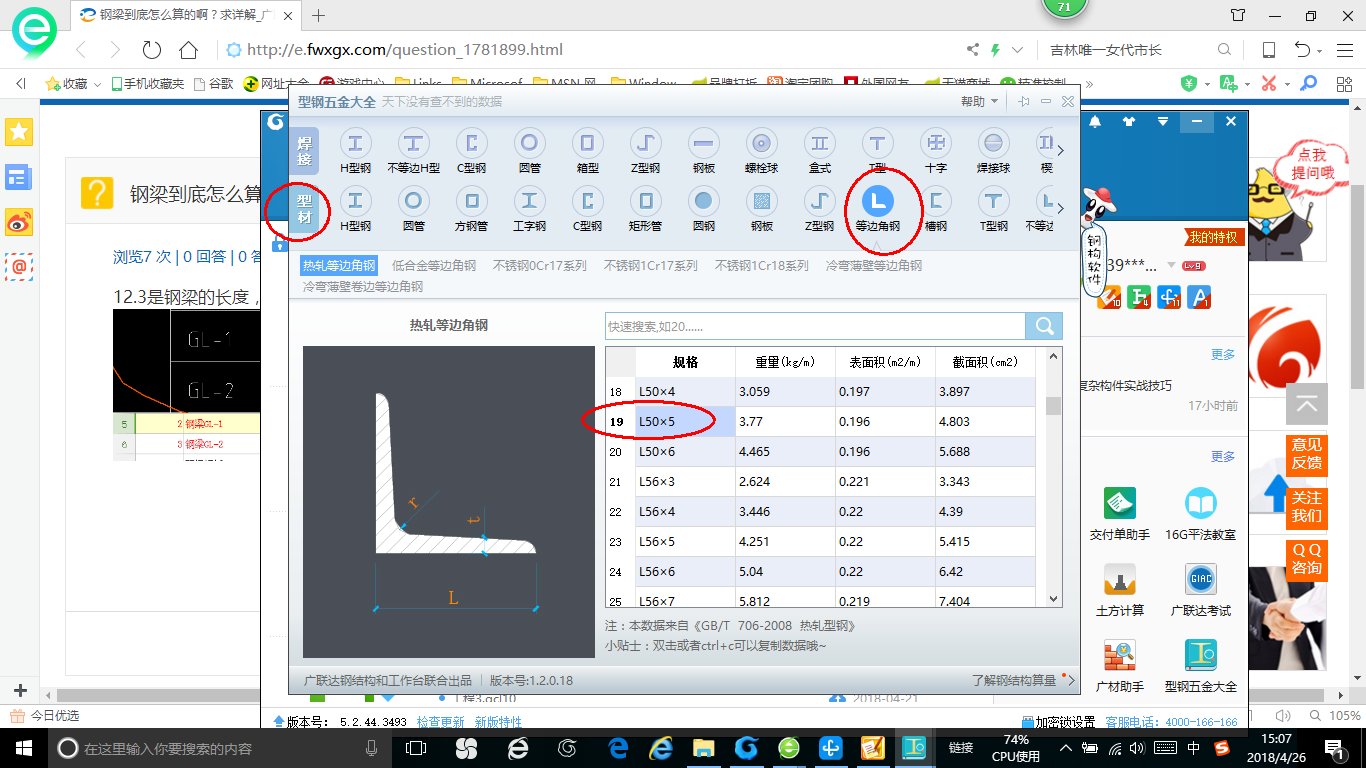Click the 检查更新 link
The image size is (1366, 768).
(x=440, y=722)
